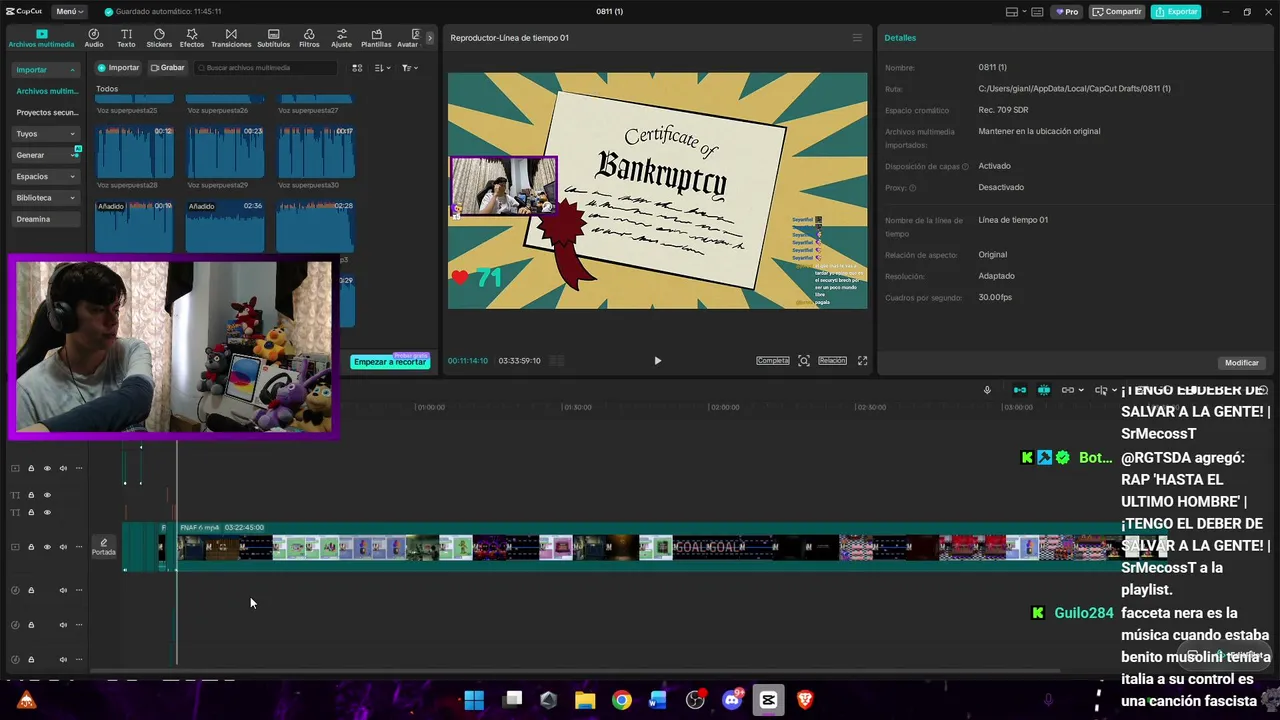Click the Relación aspect ratio button
Viewport: 1280px width, 720px height.
pos(832,361)
